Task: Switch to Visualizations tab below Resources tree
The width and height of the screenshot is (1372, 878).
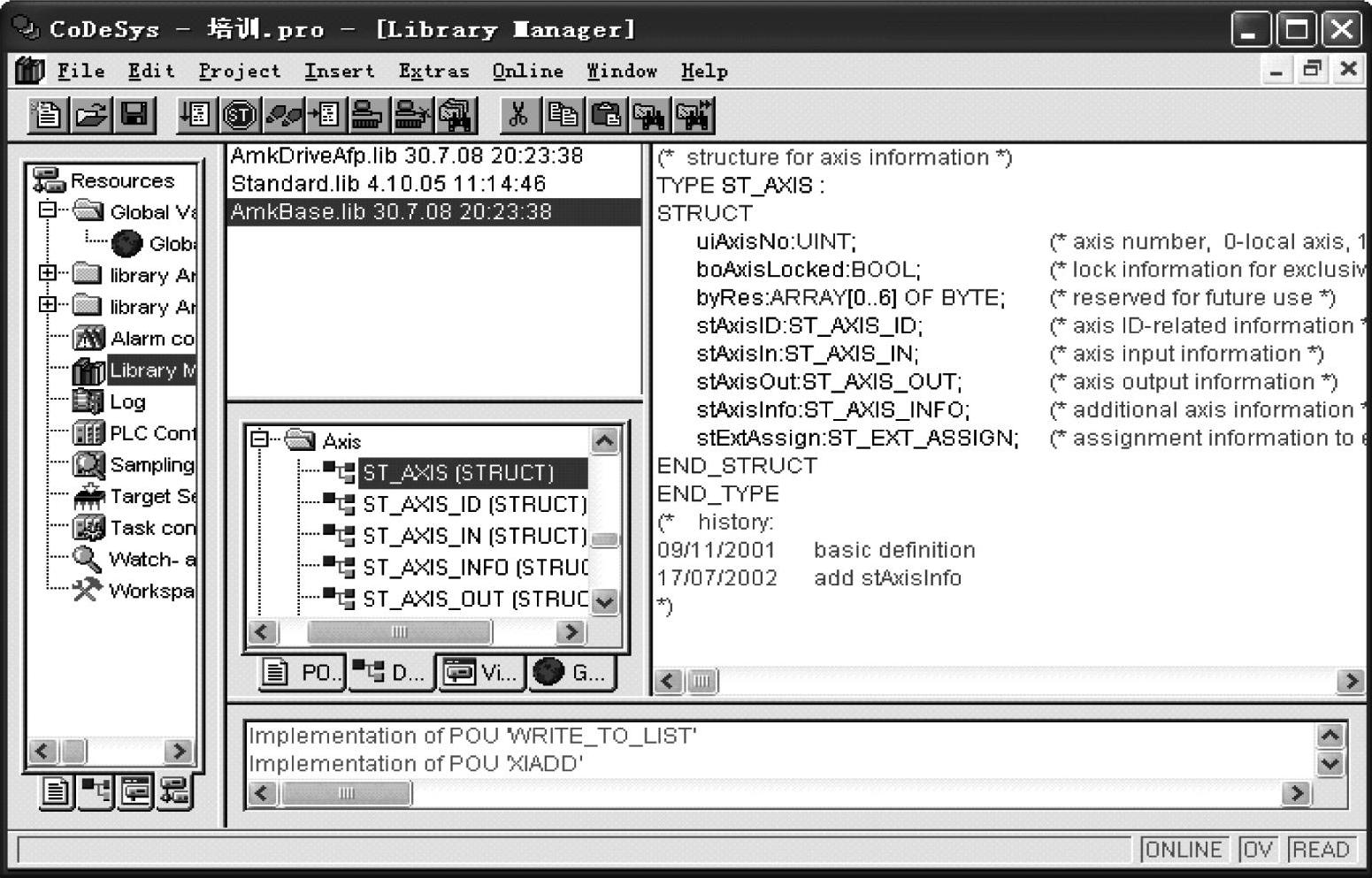Action: (x=134, y=791)
